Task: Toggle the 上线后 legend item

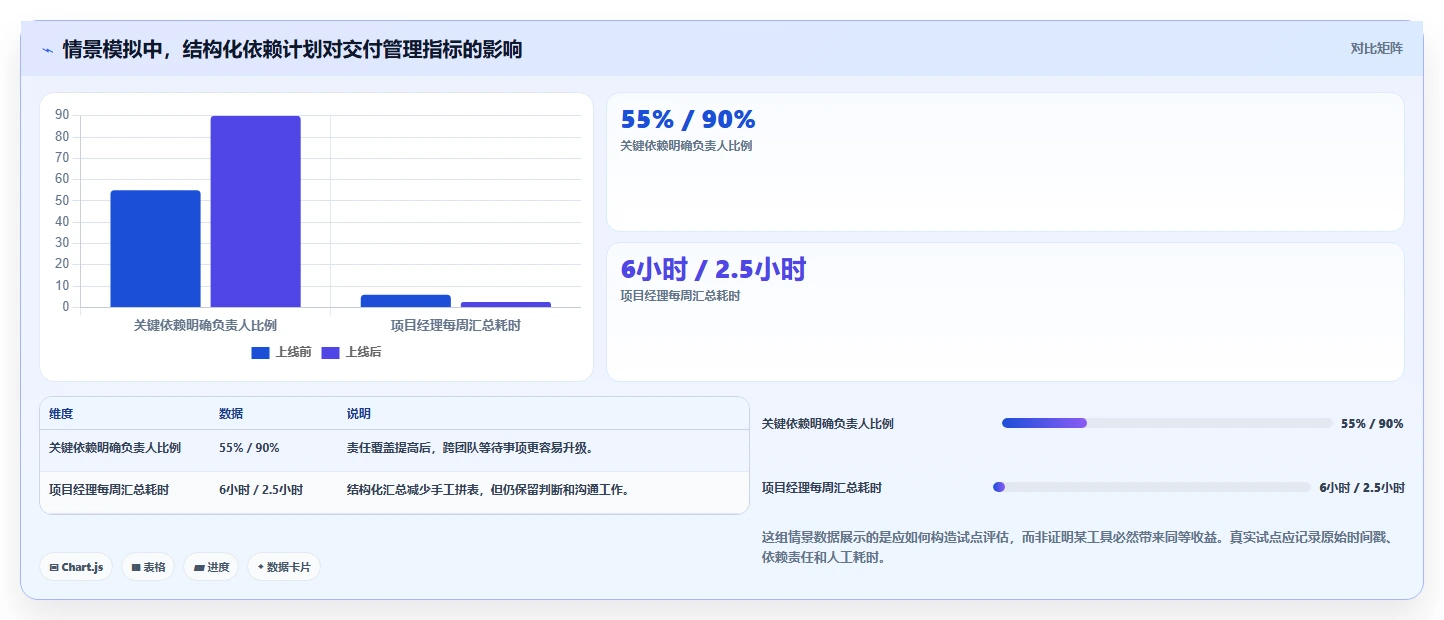Action: tap(351, 352)
